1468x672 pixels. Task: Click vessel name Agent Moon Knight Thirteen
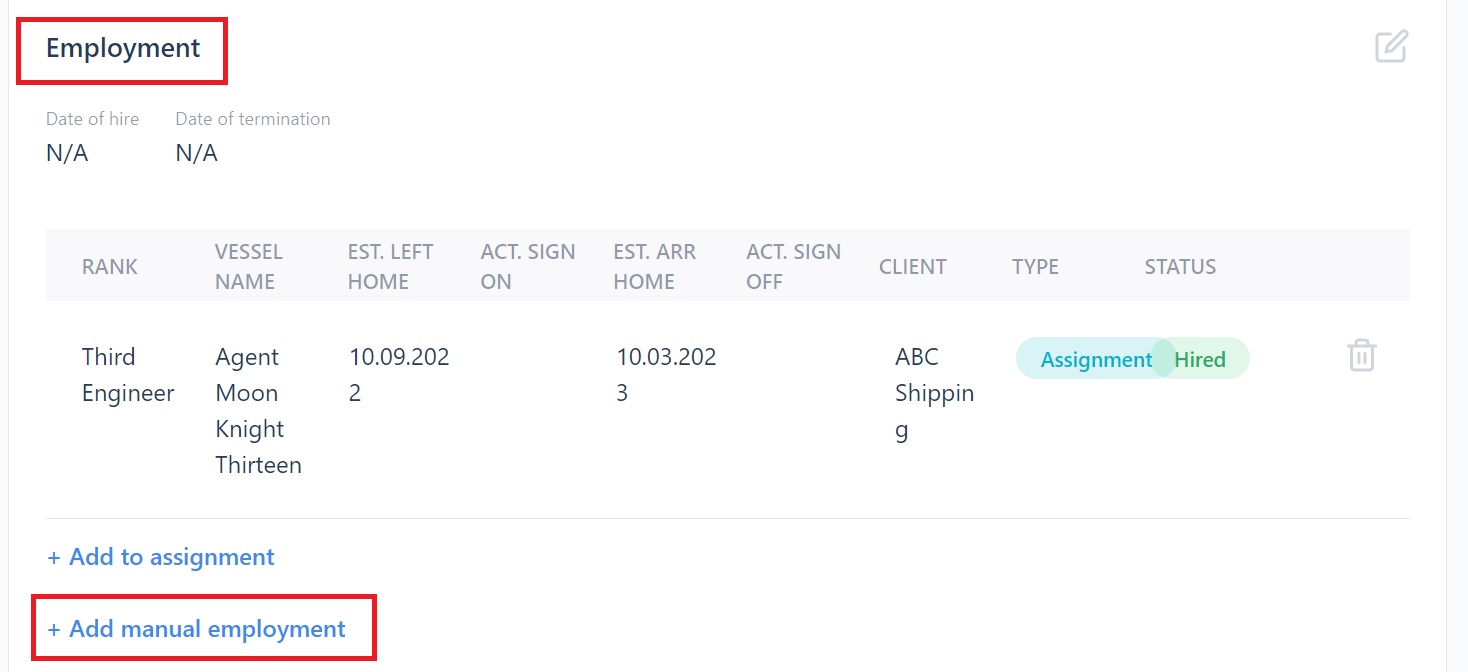click(x=258, y=411)
